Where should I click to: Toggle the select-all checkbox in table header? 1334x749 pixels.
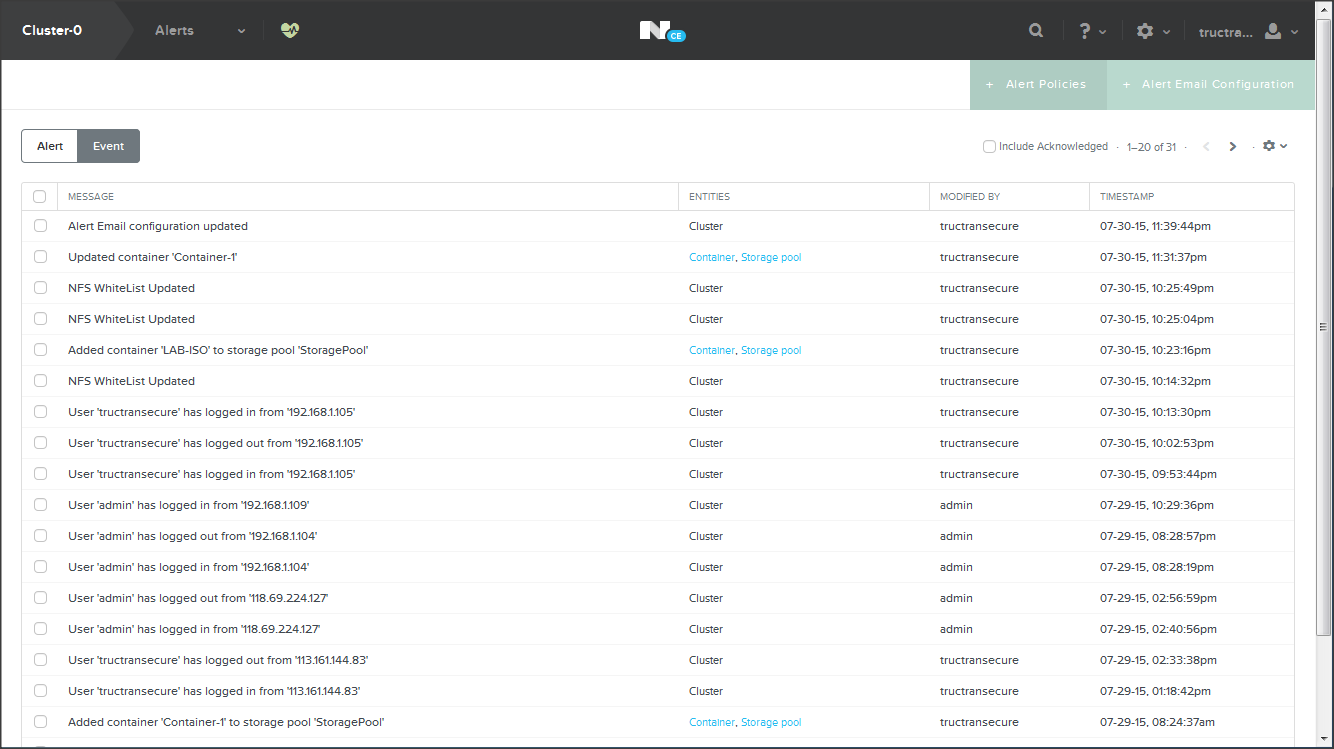pyautogui.click(x=40, y=197)
